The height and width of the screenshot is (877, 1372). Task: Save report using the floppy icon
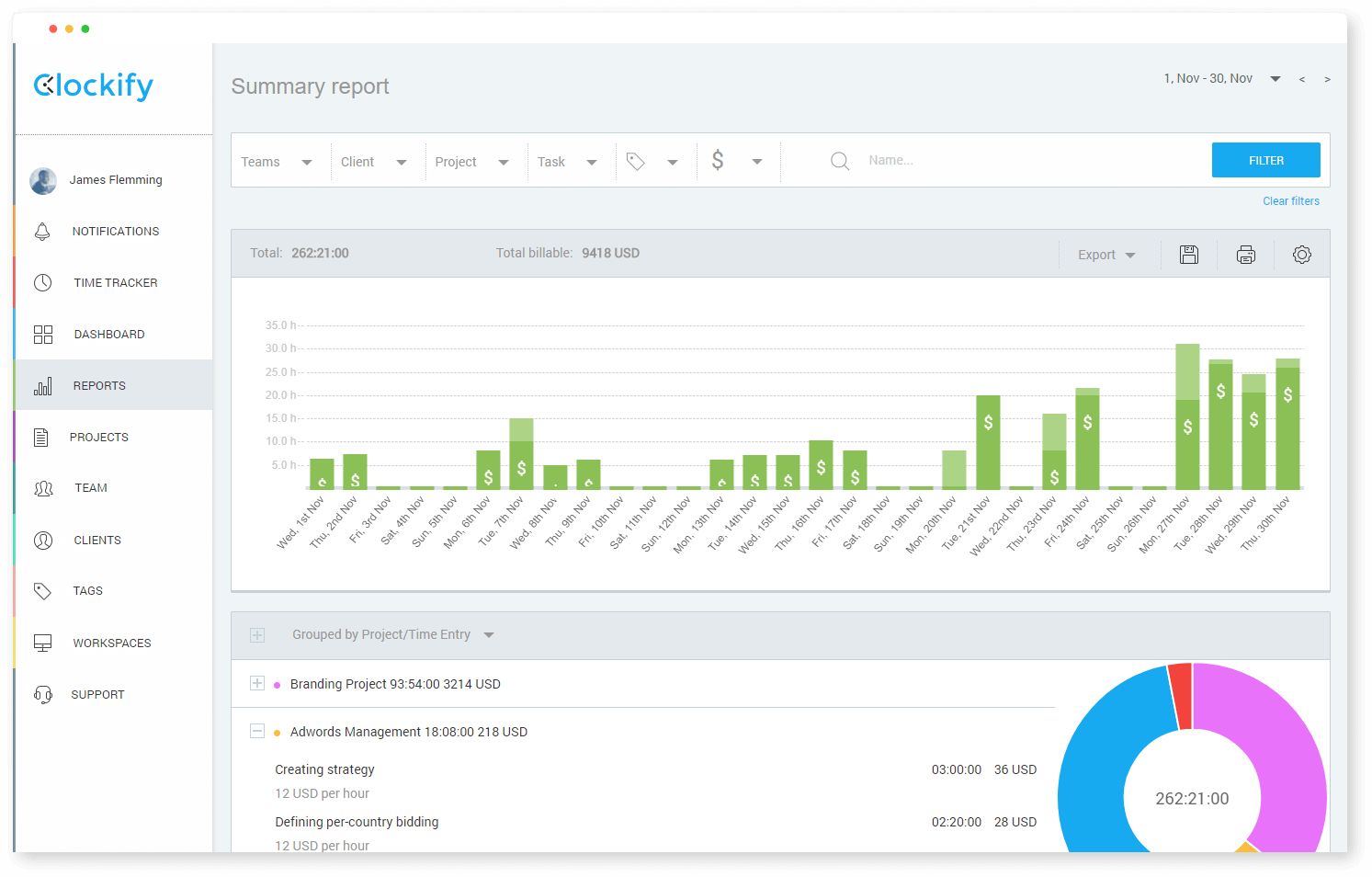[1189, 255]
